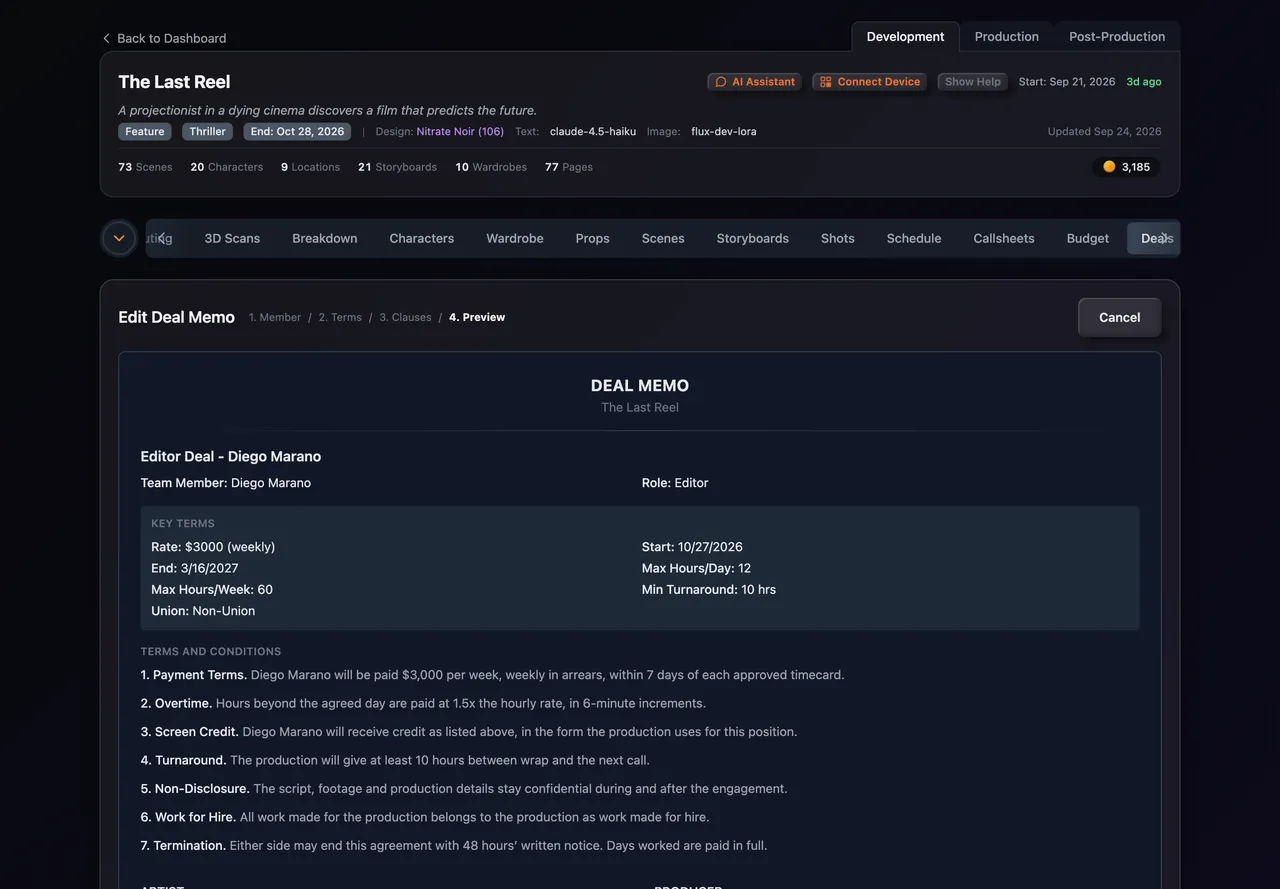Open the AI Assistant
1280x889 pixels.
click(x=754, y=82)
